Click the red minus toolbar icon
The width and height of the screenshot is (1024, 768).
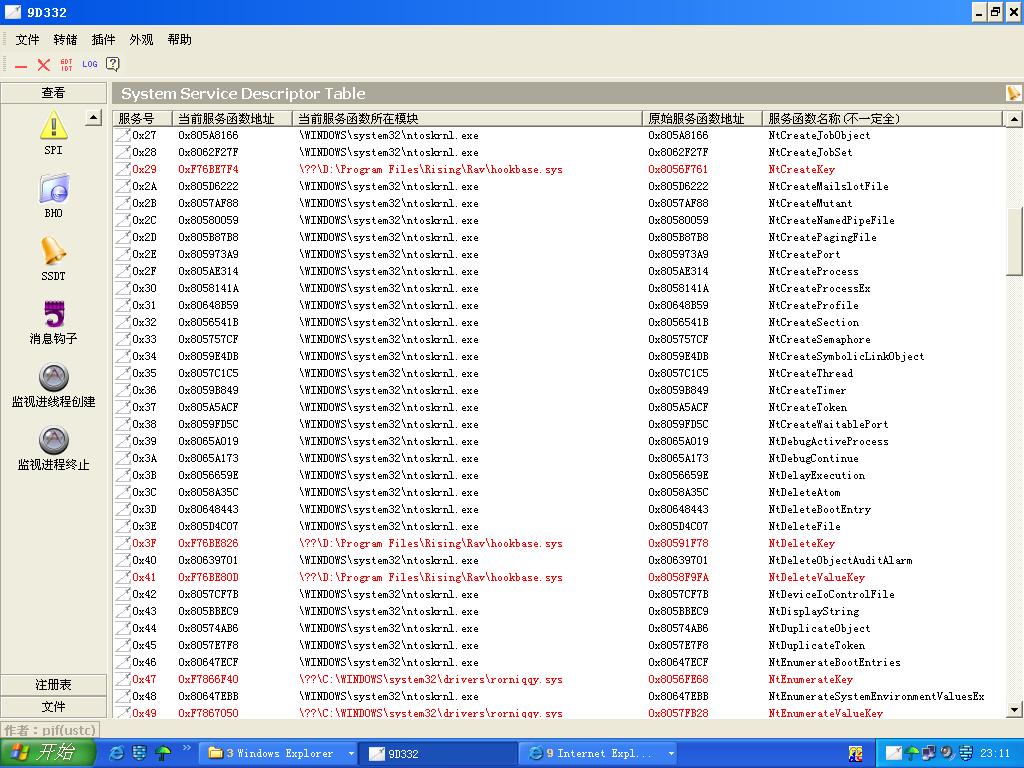click(x=21, y=65)
